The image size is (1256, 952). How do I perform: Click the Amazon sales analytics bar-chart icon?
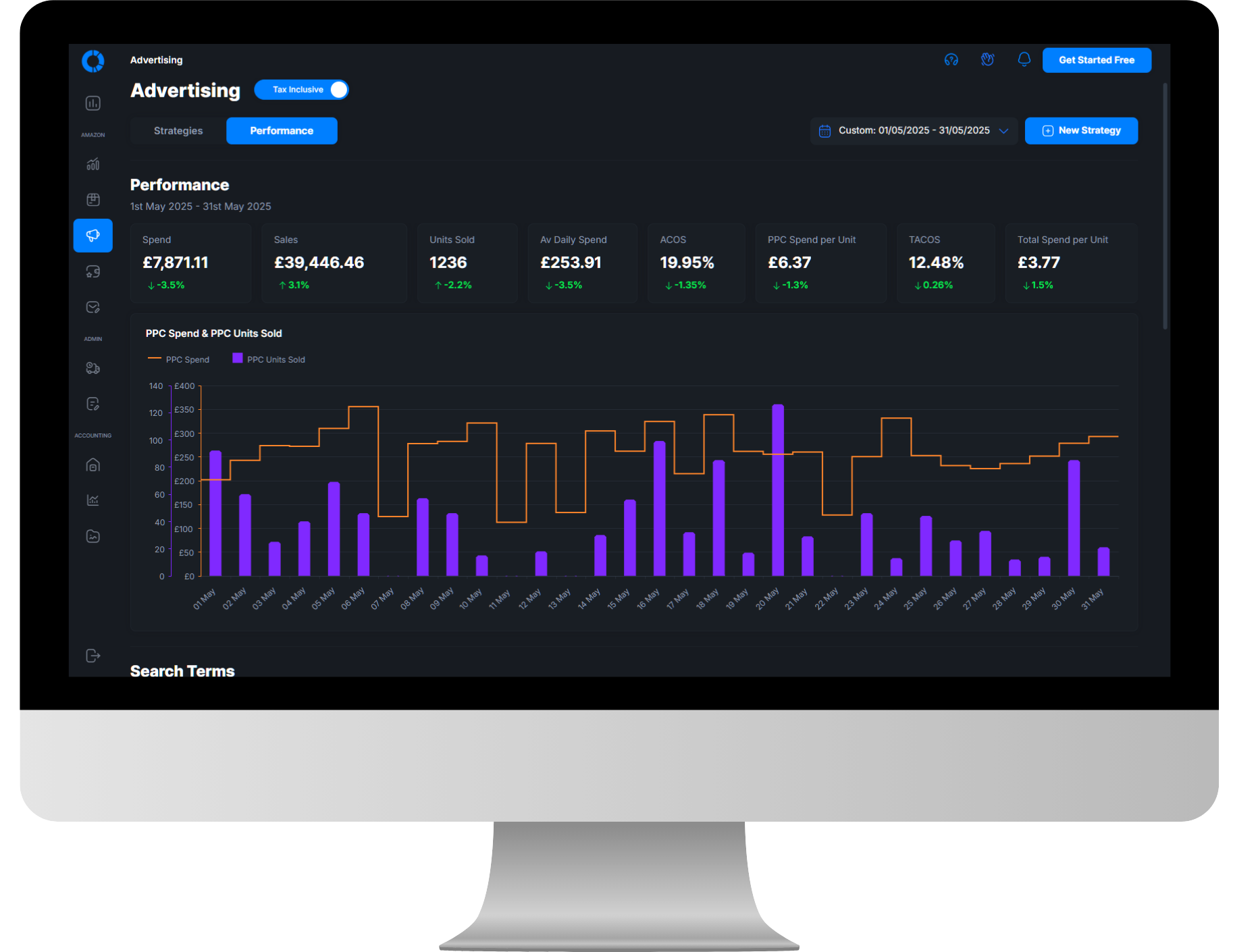tap(93, 165)
